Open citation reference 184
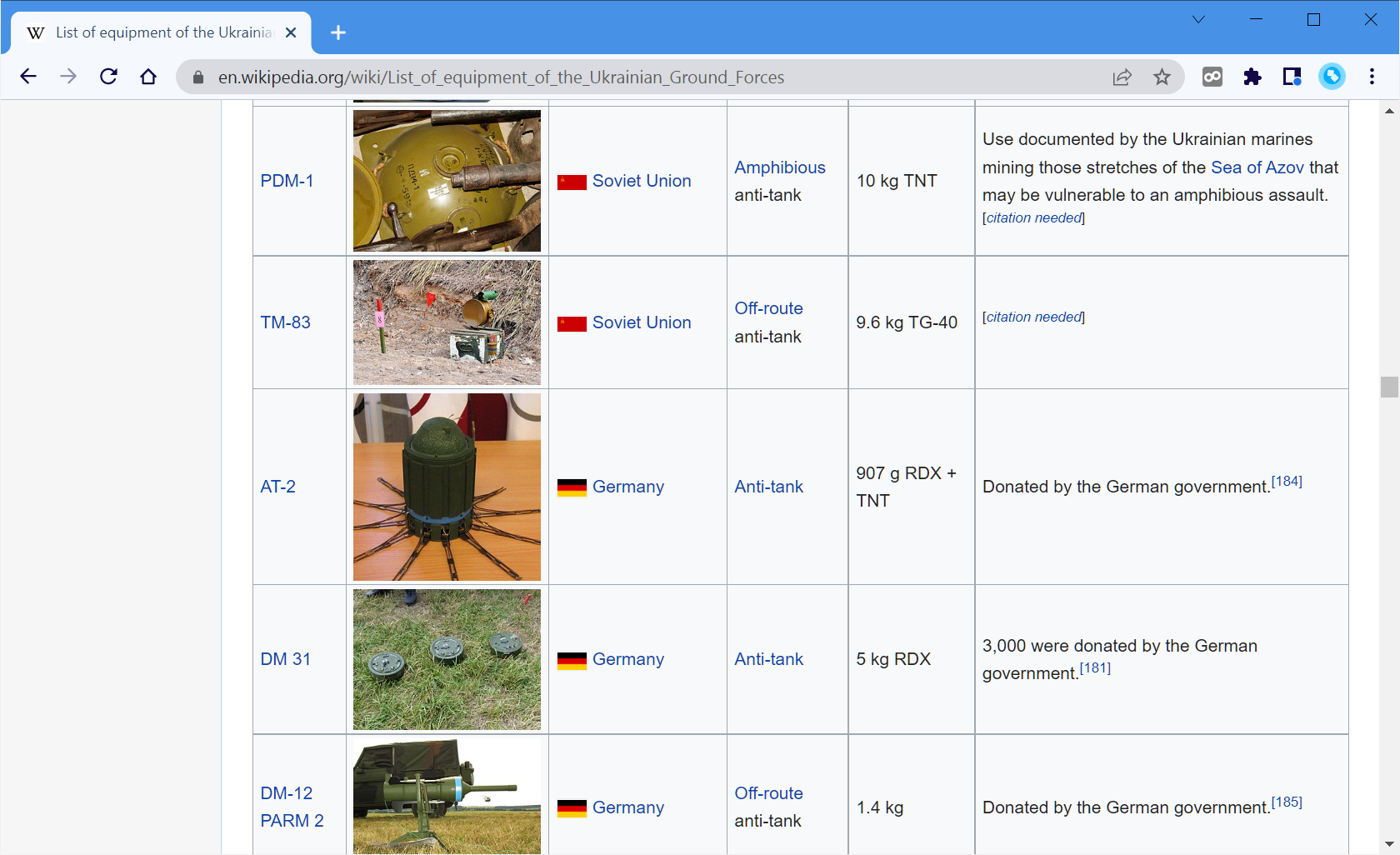The width and height of the screenshot is (1400, 855). [1287, 482]
